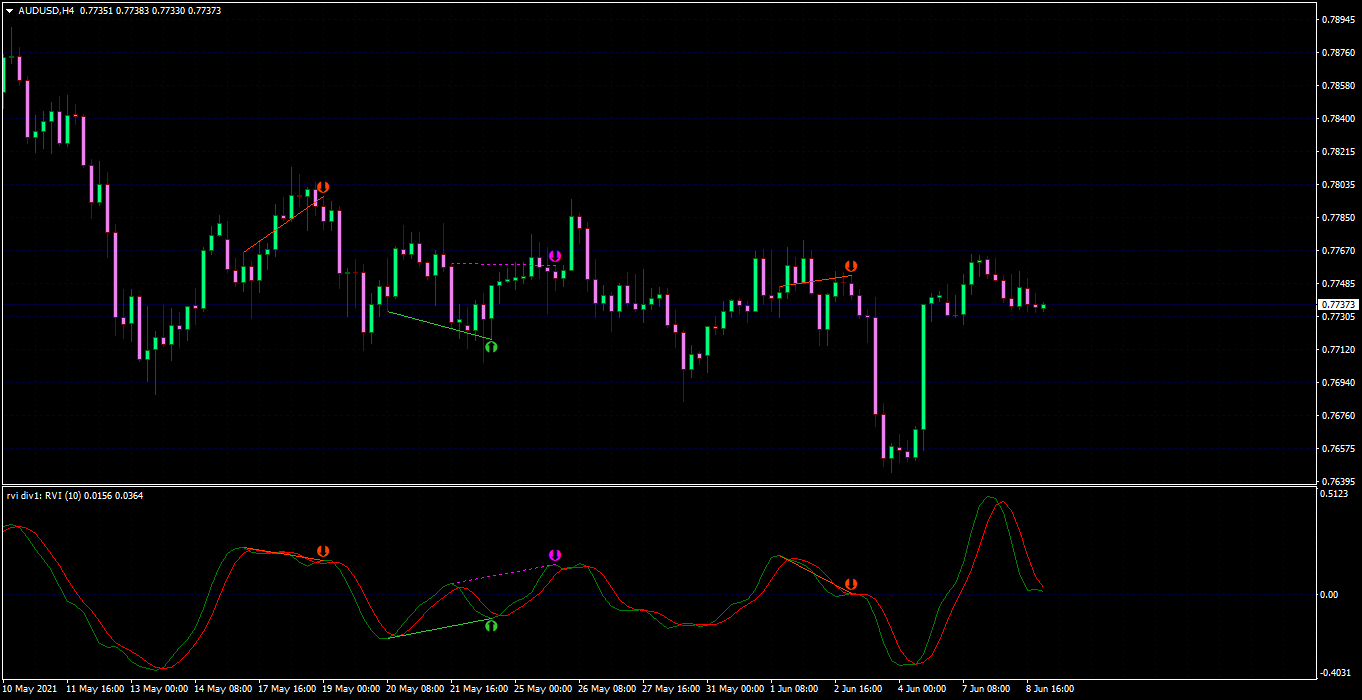Click the 14 May 08:00 time label
The height and width of the screenshot is (700, 1362).
coord(223,689)
